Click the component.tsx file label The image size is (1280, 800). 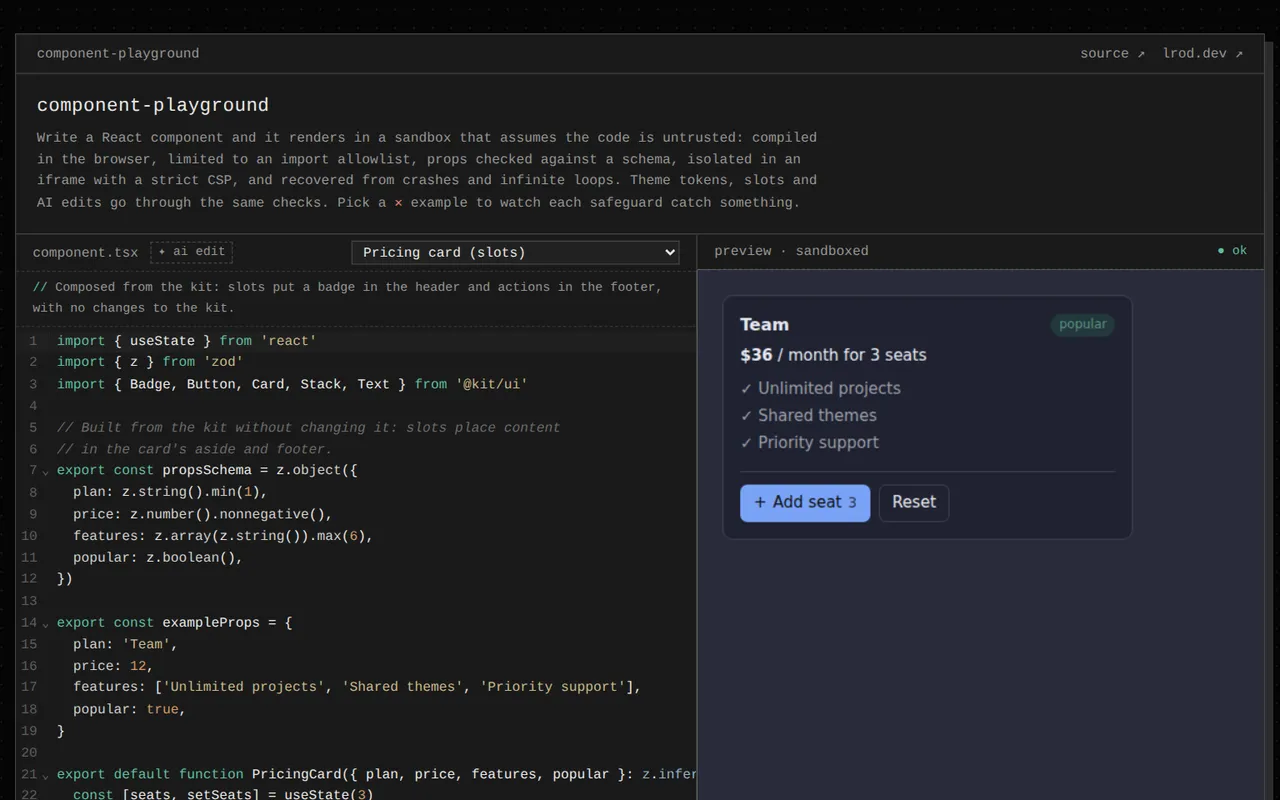[x=85, y=252]
